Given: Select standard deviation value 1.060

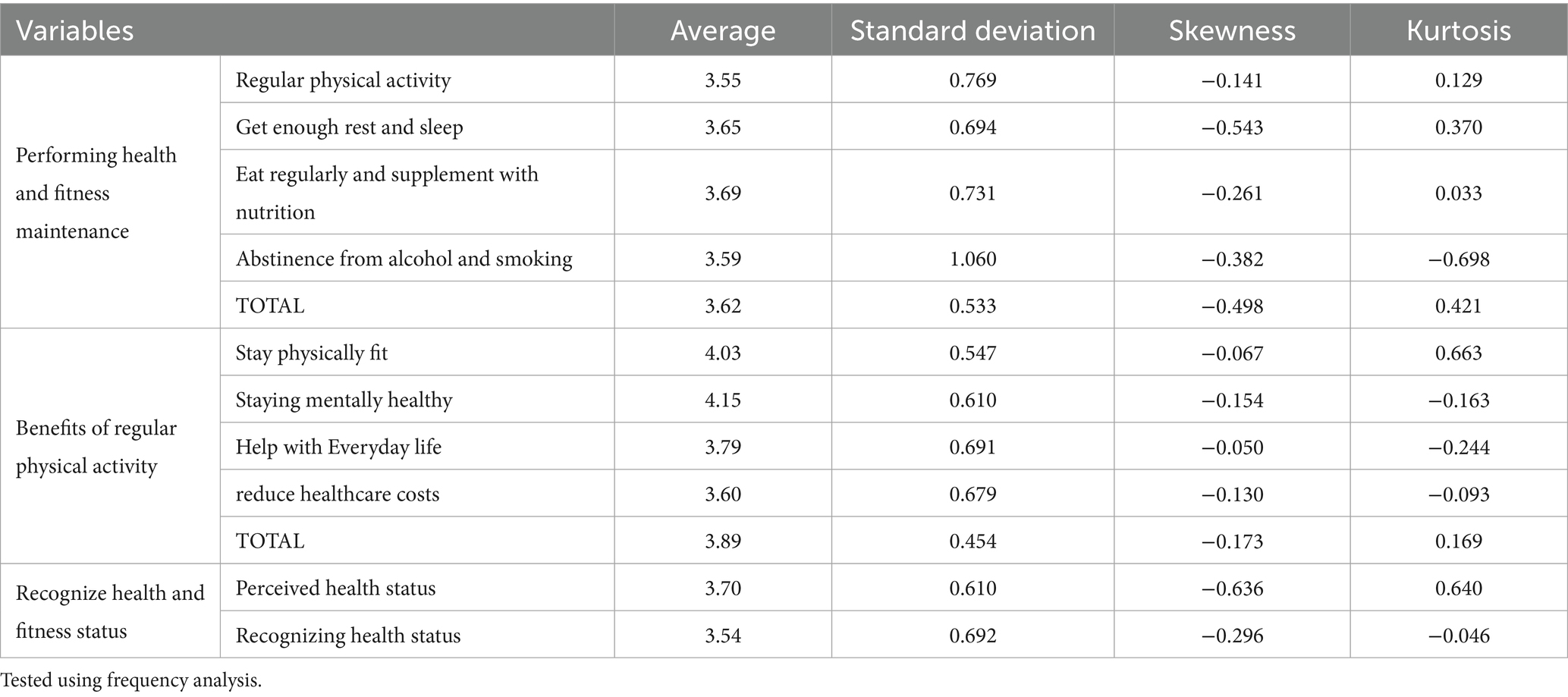Looking at the screenshot, I should [x=973, y=259].
